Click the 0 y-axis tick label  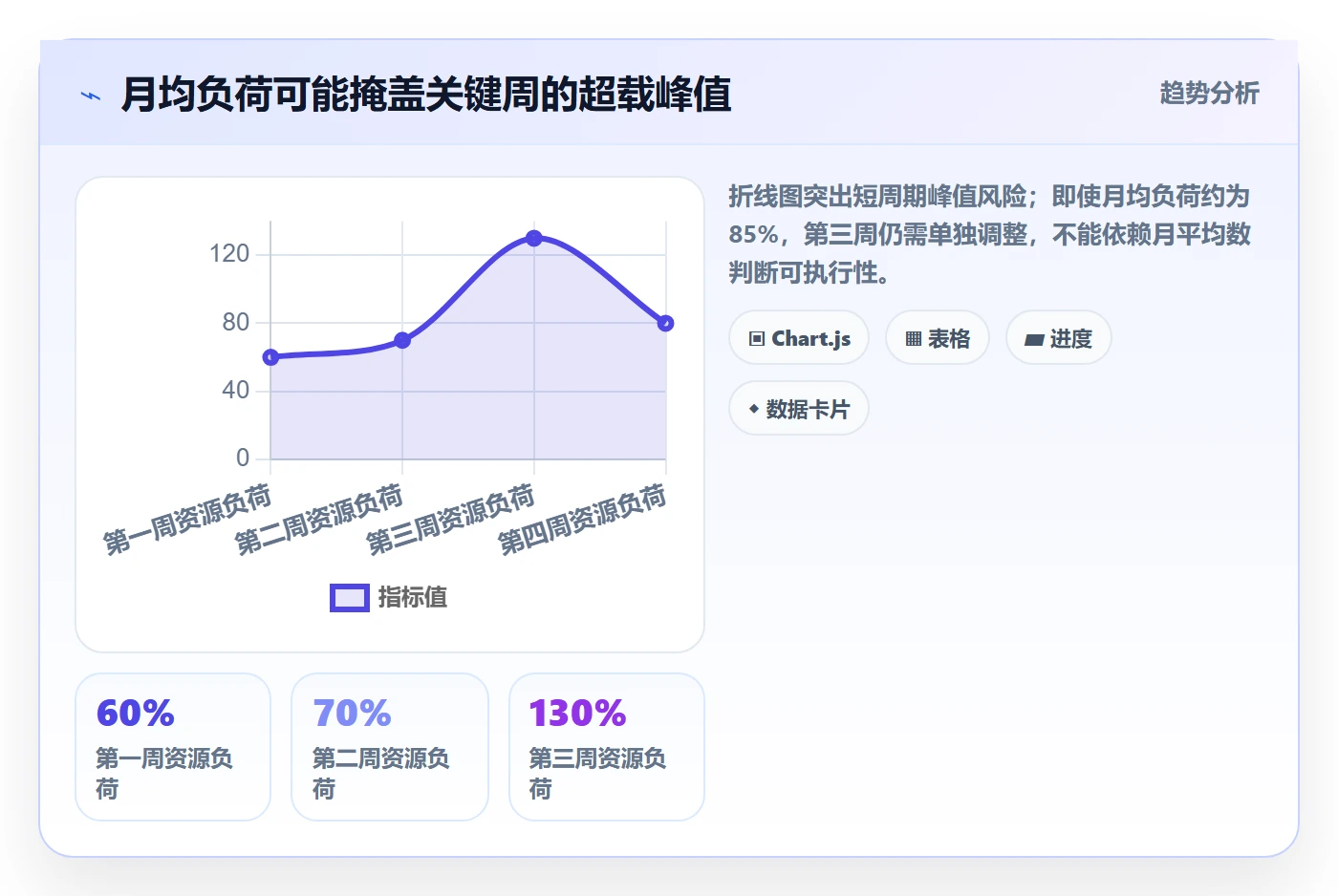click(243, 459)
